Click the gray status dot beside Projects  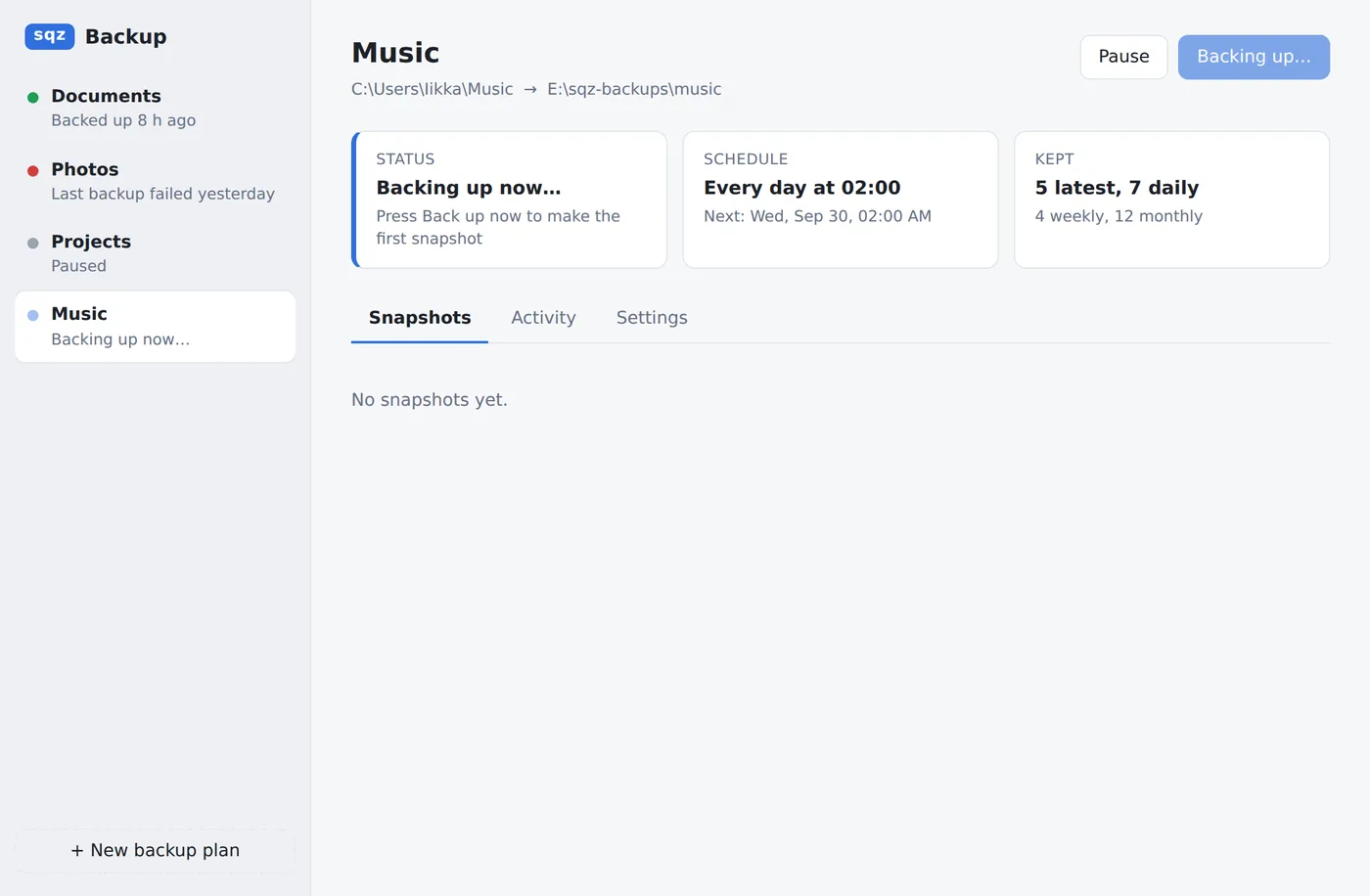point(33,243)
